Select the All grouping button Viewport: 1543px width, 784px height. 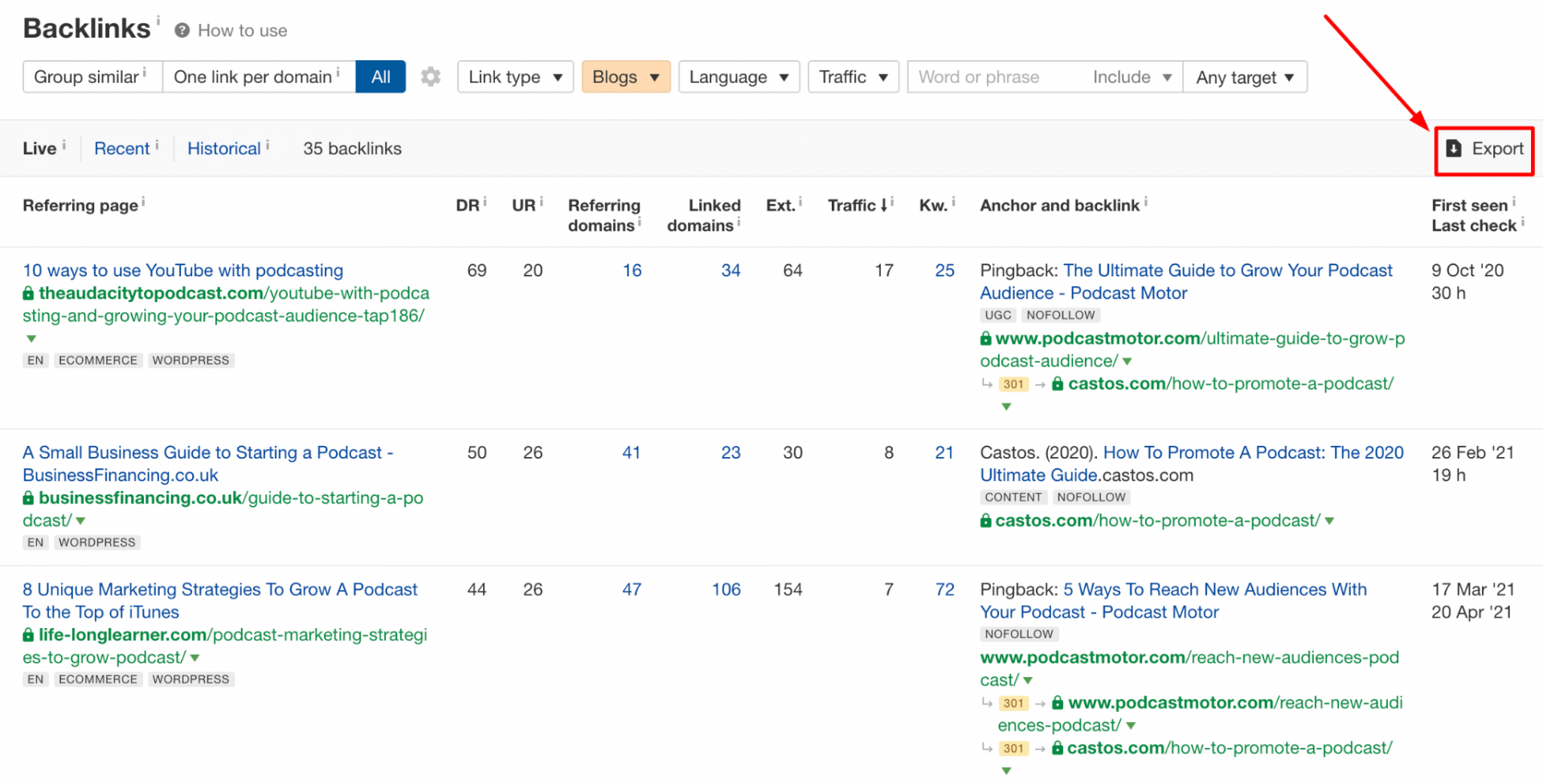click(x=380, y=77)
